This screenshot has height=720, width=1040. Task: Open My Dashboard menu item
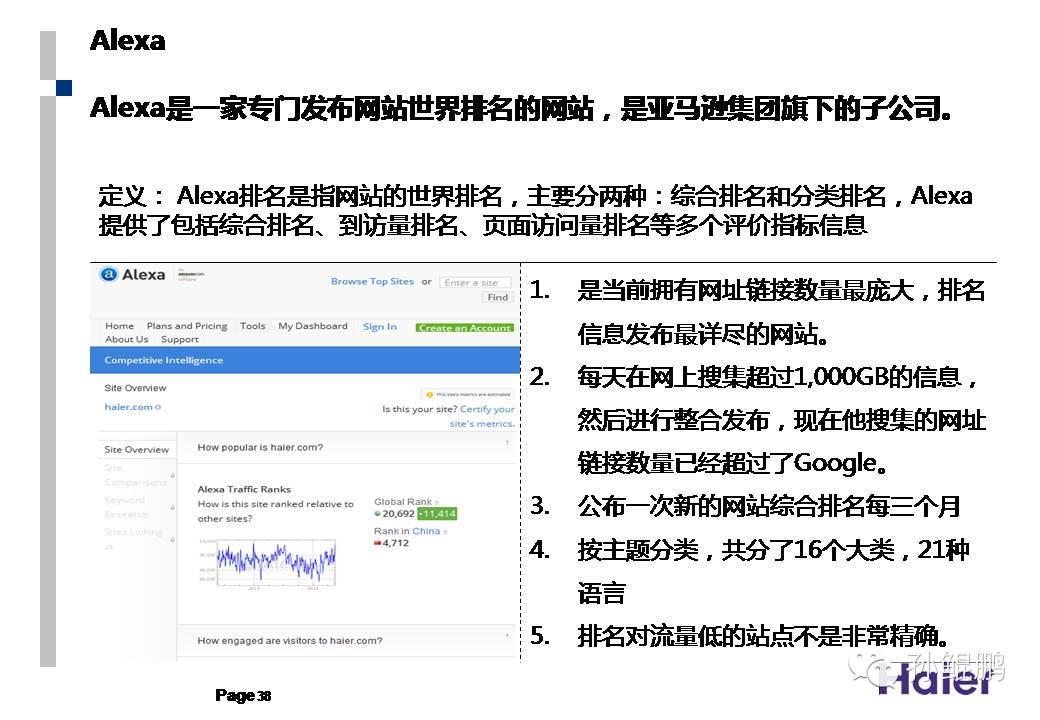coord(313,326)
